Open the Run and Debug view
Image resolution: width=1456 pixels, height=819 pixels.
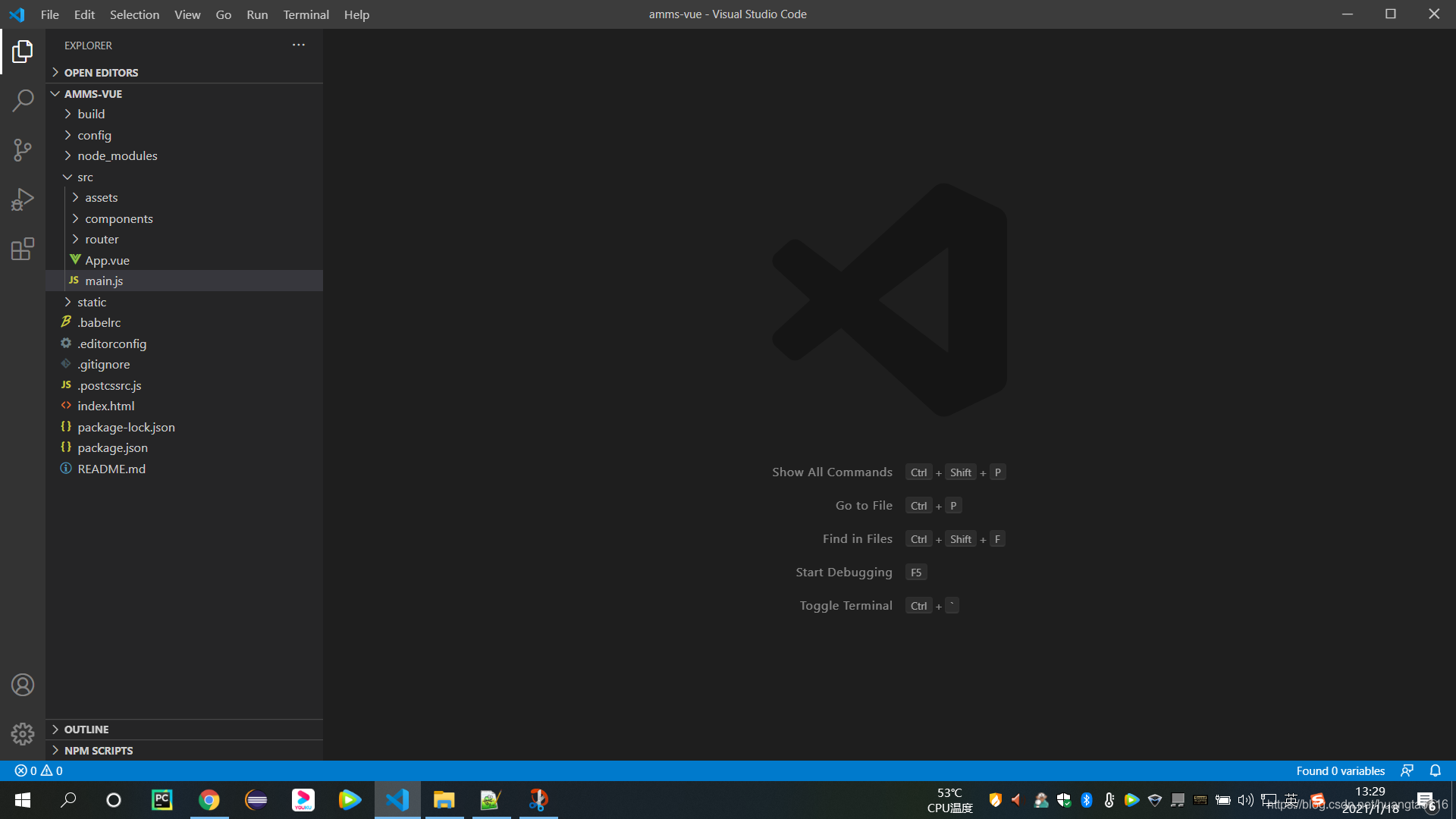(x=23, y=199)
